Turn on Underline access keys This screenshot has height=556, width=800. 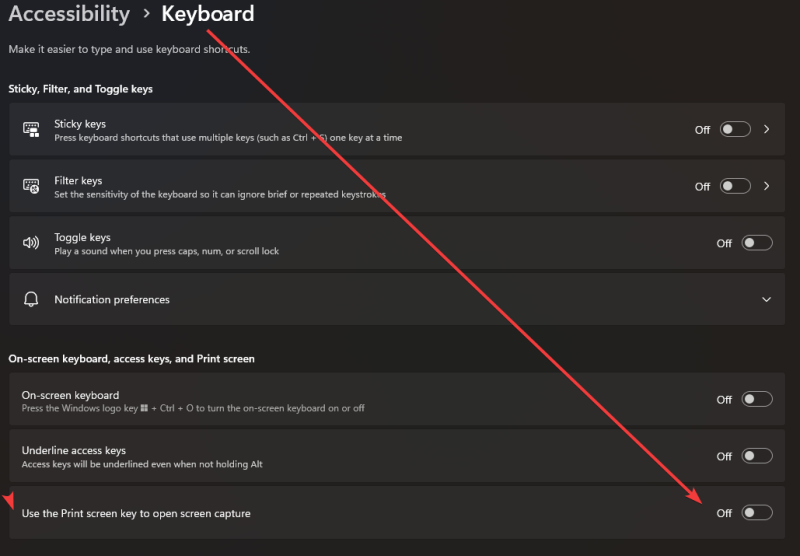757,456
